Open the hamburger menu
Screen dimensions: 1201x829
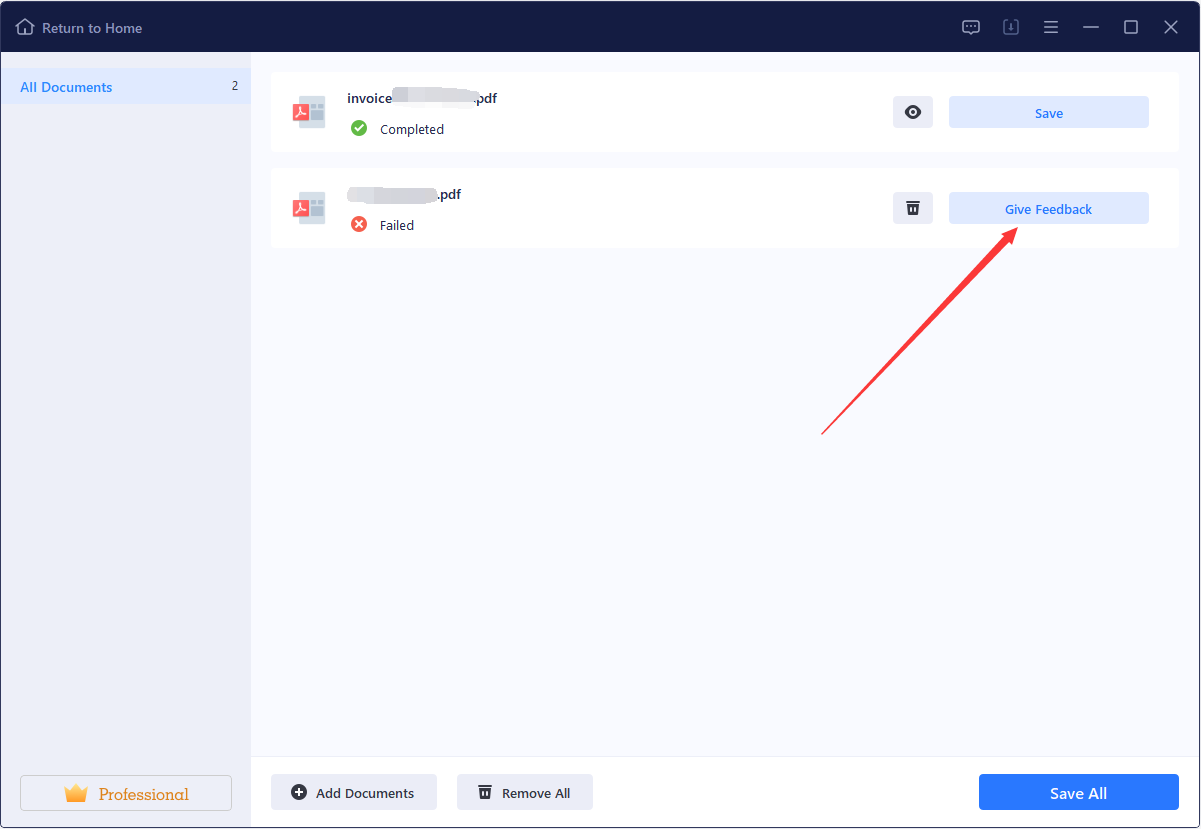coord(1051,27)
